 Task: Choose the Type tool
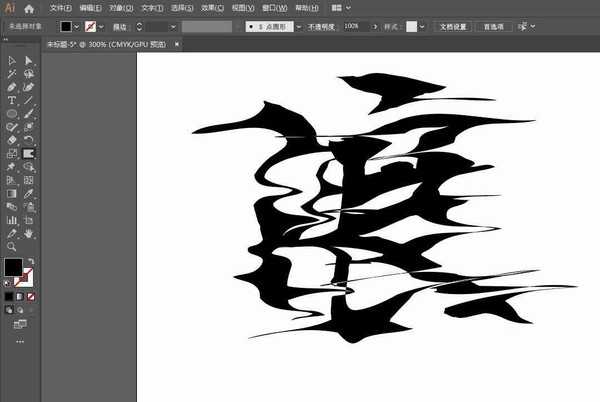coord(12,101)
